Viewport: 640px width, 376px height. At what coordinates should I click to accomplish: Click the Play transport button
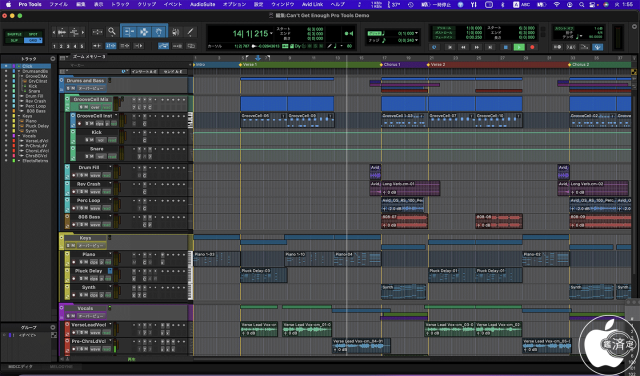(519, 47)
